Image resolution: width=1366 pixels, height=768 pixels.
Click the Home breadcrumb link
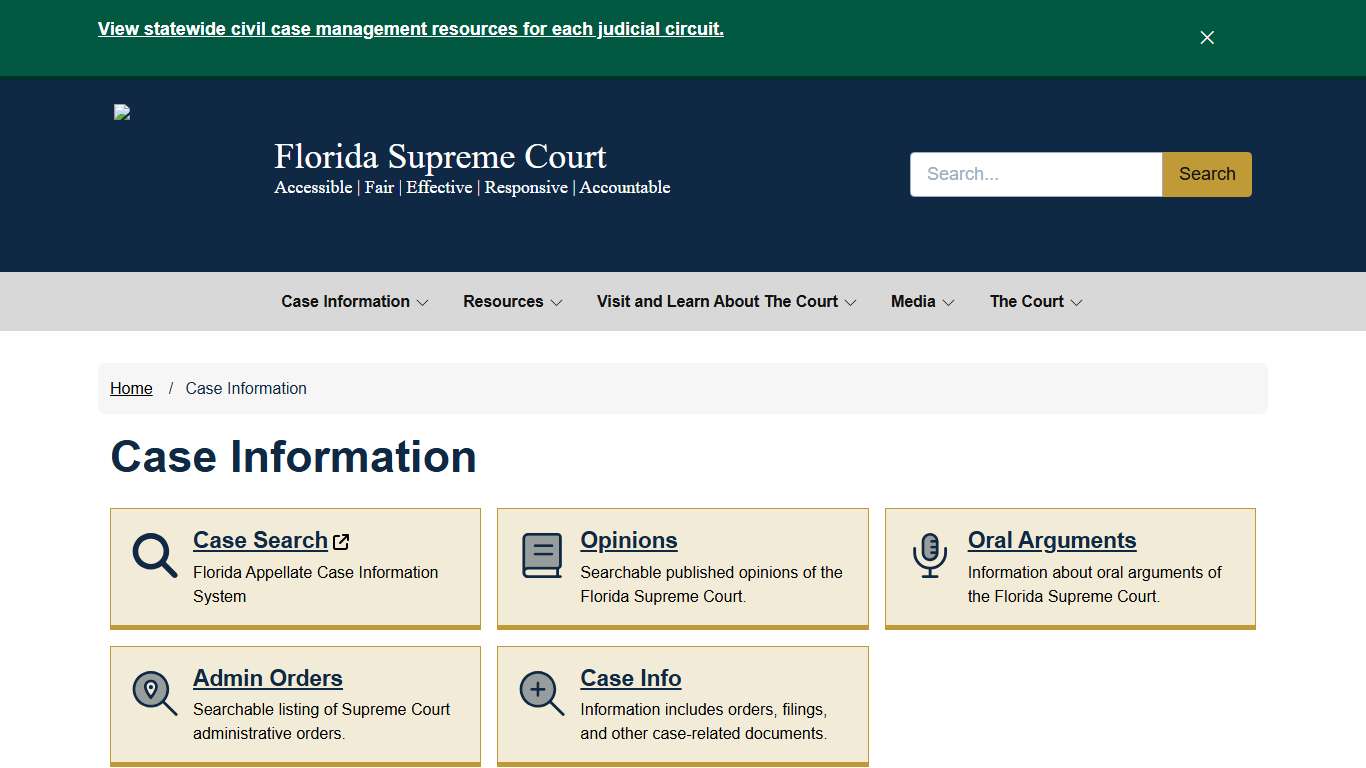[131, 388]
